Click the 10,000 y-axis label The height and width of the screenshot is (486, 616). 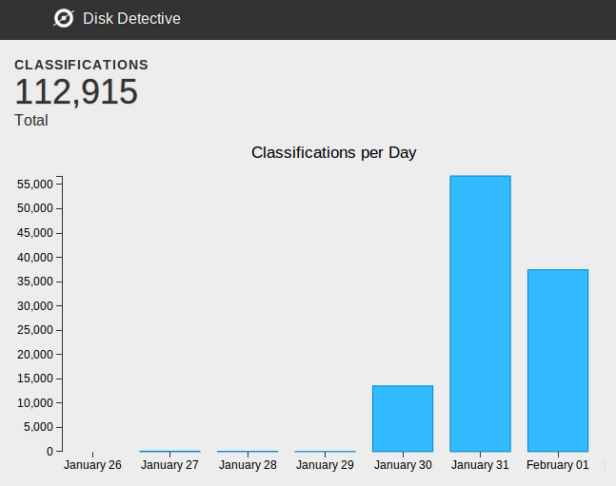coord(35,403)
